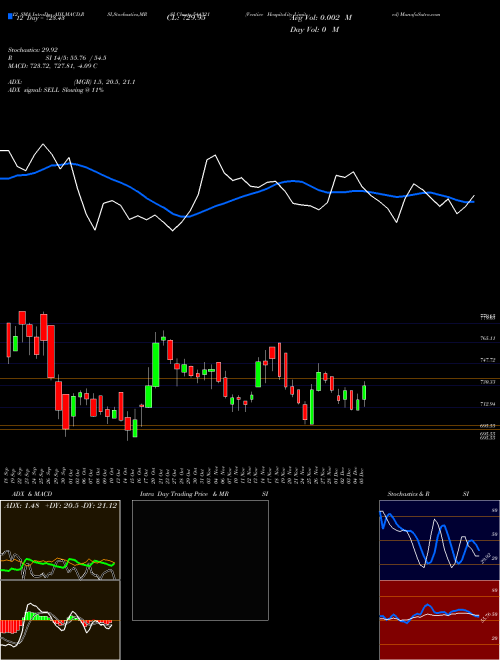Click the last green candlestick on the price chart
Image resolution: width=500 pixels, height=660 pixels.
364,393
